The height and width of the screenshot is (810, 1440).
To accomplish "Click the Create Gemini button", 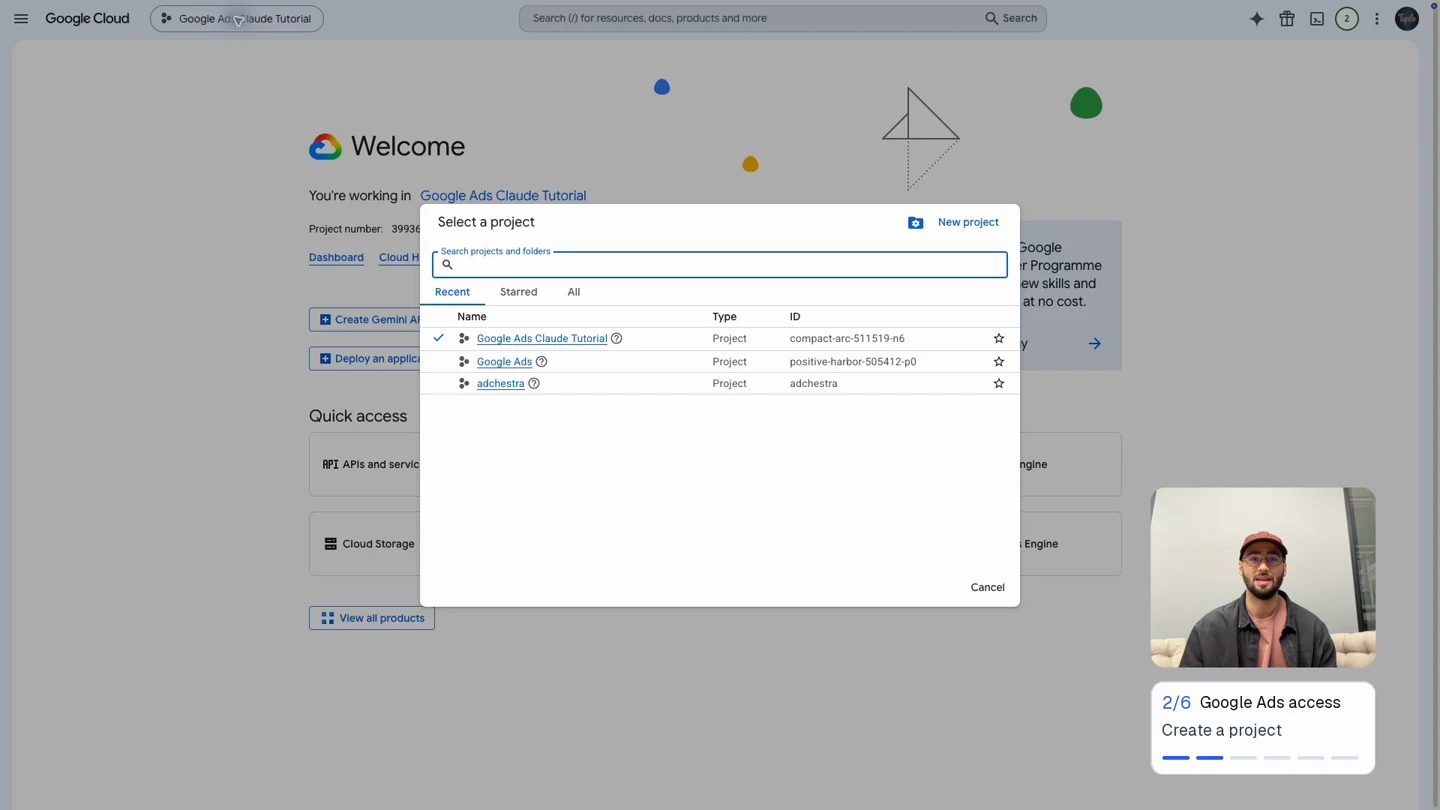I will [x=365, y=319].
